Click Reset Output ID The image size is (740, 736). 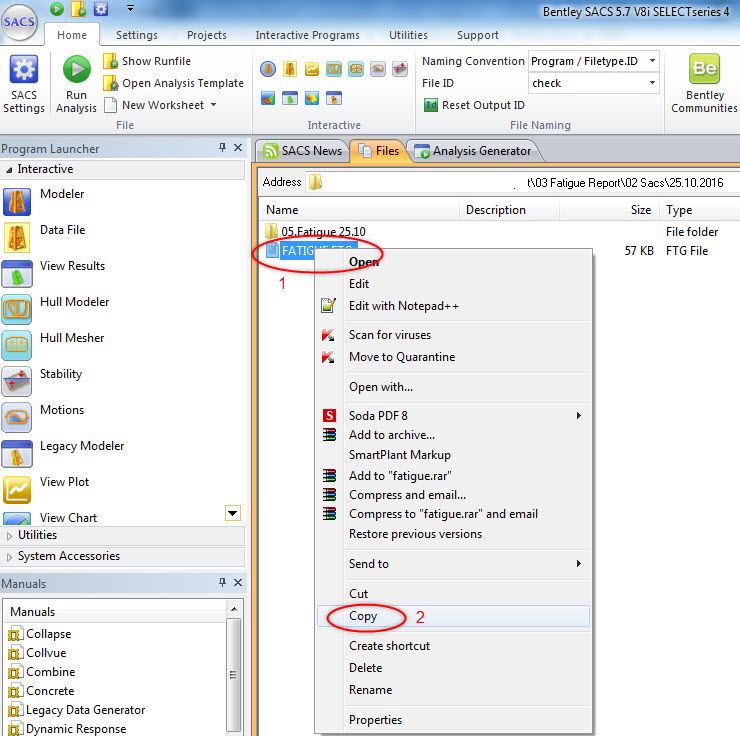(474, 105)
